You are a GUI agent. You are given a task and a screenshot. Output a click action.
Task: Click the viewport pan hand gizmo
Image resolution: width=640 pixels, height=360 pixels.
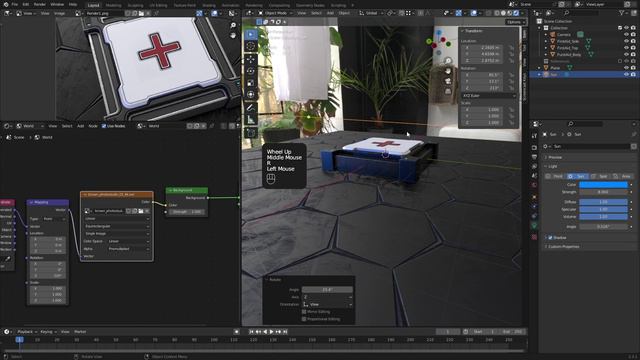[x=448, y=71]
